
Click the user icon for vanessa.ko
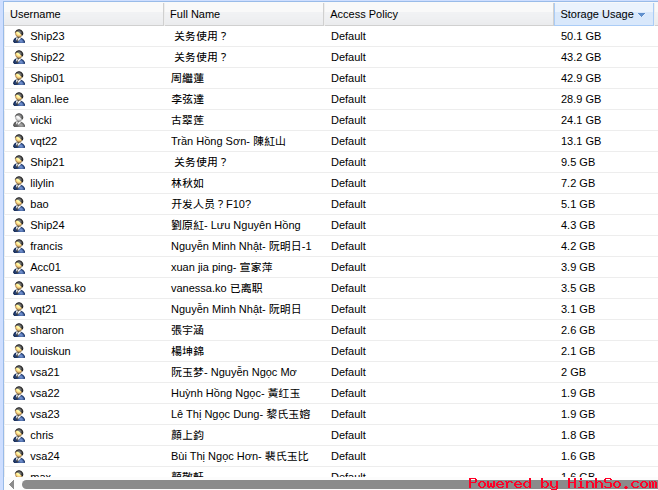19,288
